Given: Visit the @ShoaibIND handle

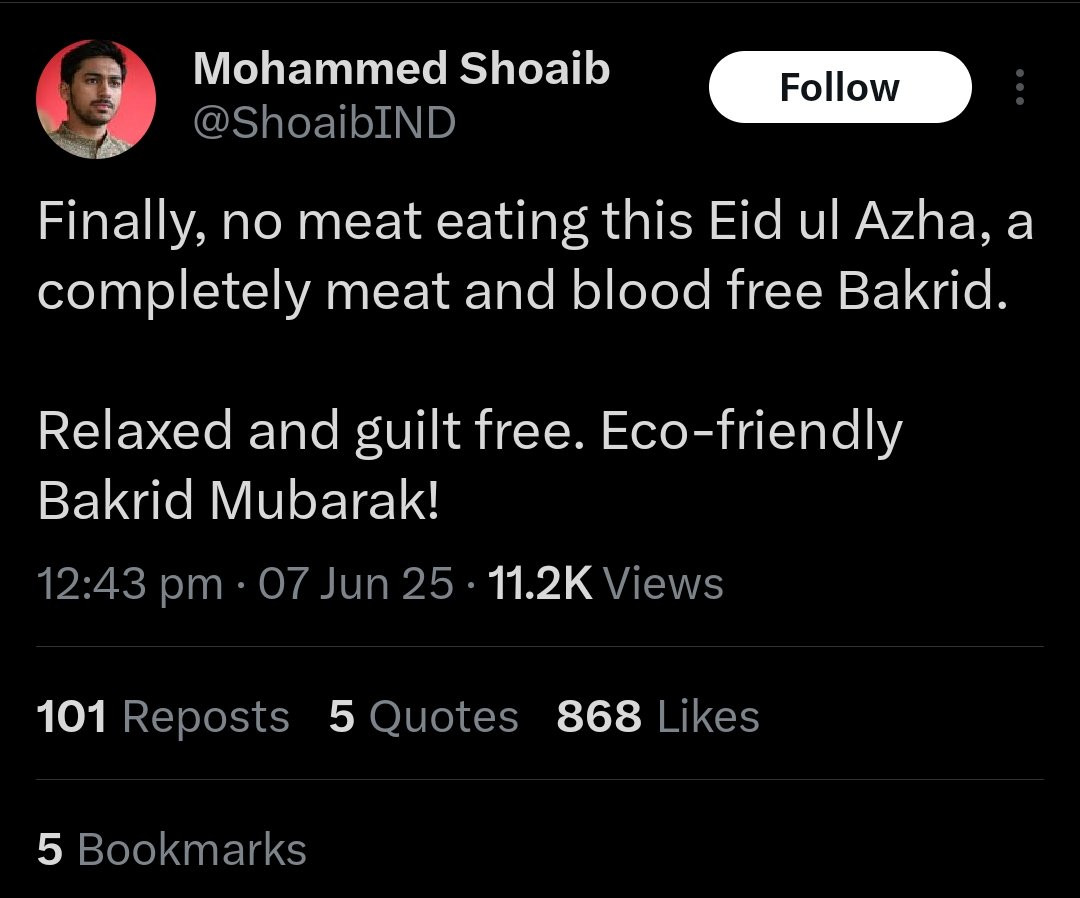Looking at the screenshot, I should [324, 123].
